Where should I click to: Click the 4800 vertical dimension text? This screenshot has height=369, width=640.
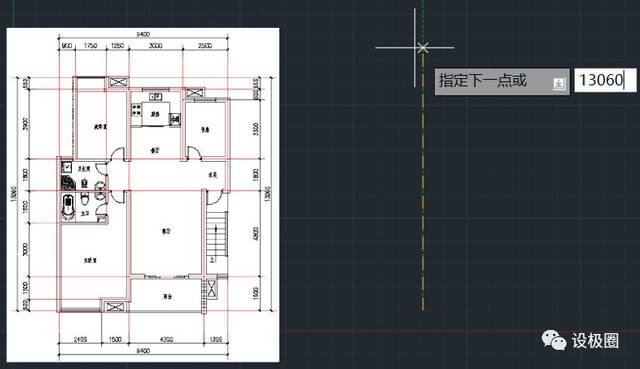click(256, 234)
